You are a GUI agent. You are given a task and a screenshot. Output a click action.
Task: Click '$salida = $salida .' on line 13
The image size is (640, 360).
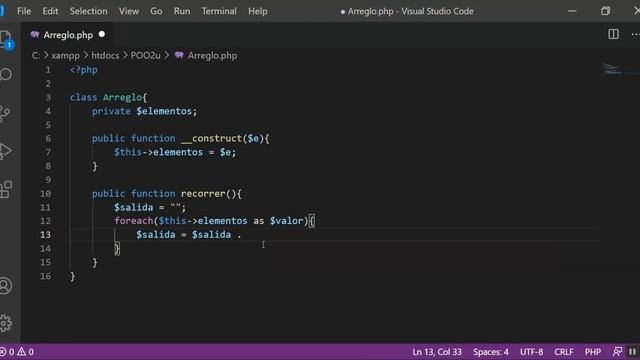189,235
